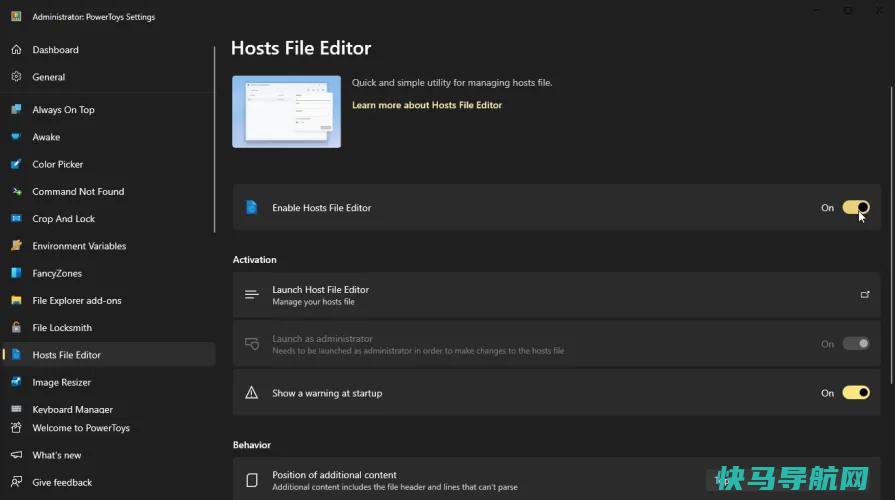The width and height of the screenshot is (895, 500).
Task: Click the Dashboard home icon
Action: pyautogui.click(x=16, y=50)
